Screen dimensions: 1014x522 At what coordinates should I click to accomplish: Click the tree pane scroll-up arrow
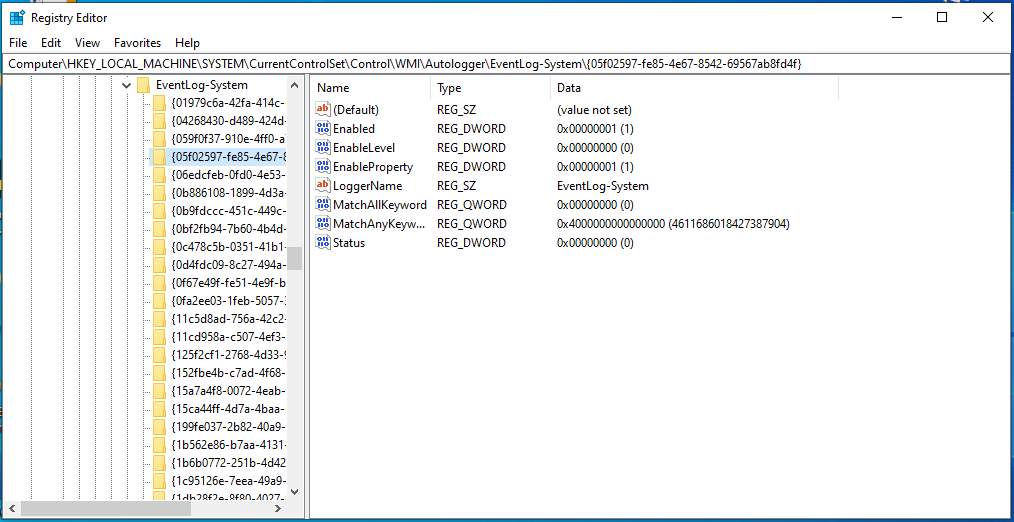(295, 85)
